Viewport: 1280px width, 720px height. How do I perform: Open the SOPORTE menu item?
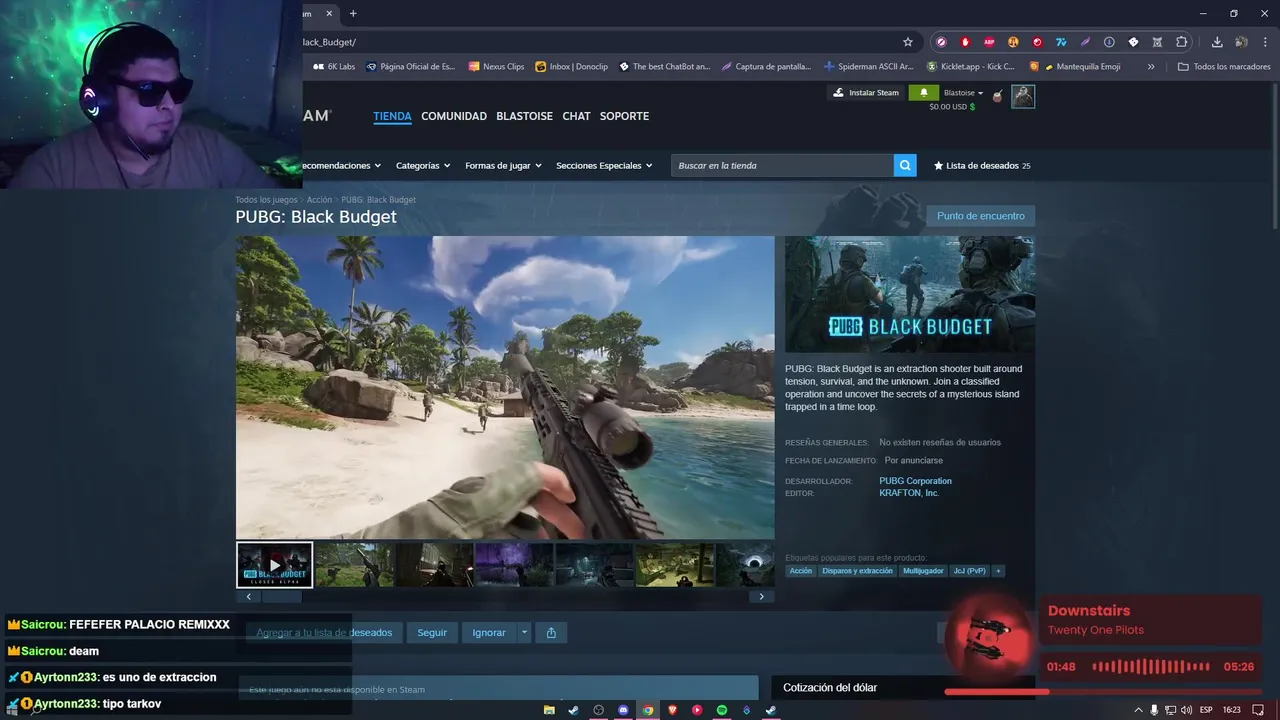click(624, 116)
